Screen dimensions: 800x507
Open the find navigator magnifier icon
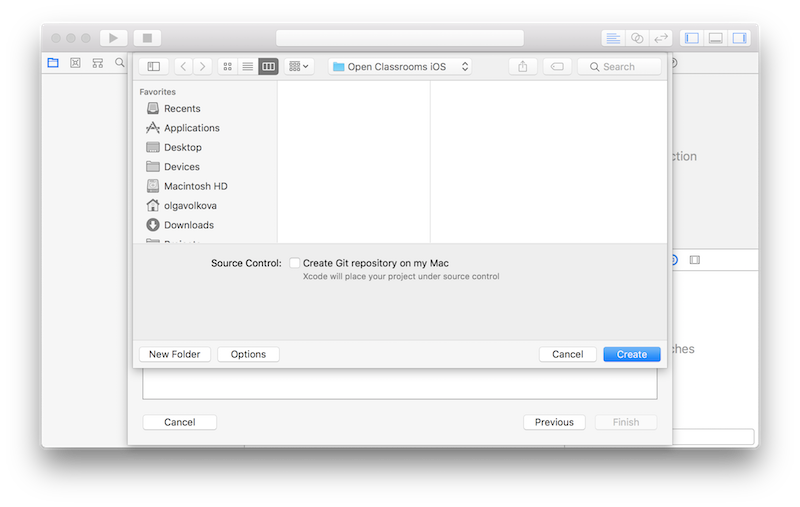click(x=119, y=62)
